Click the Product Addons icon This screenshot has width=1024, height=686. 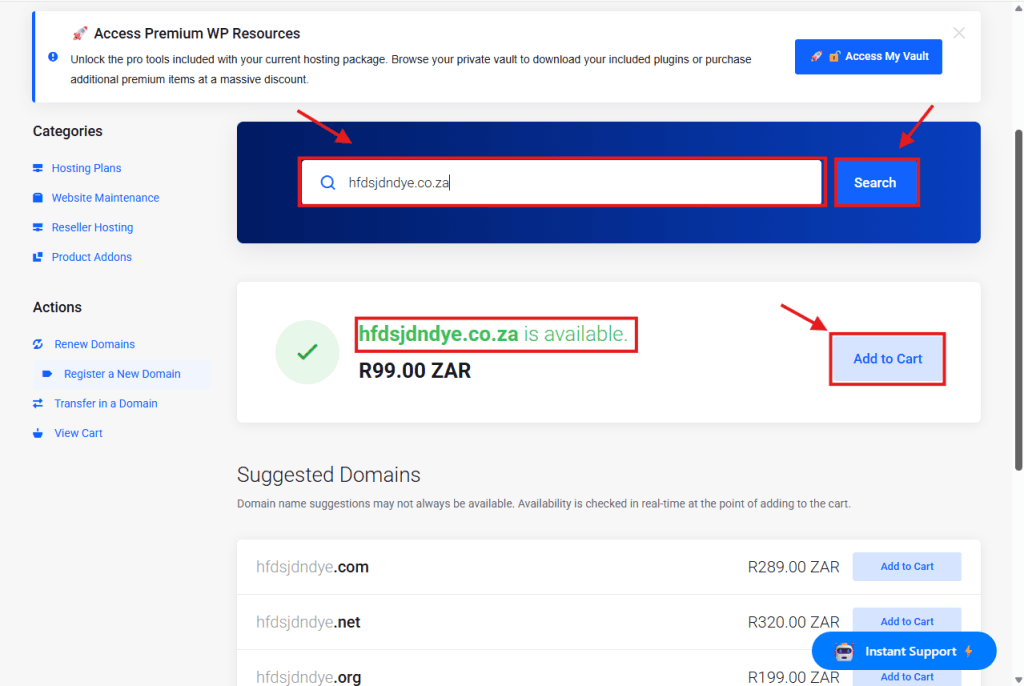(x=38, y=257)
